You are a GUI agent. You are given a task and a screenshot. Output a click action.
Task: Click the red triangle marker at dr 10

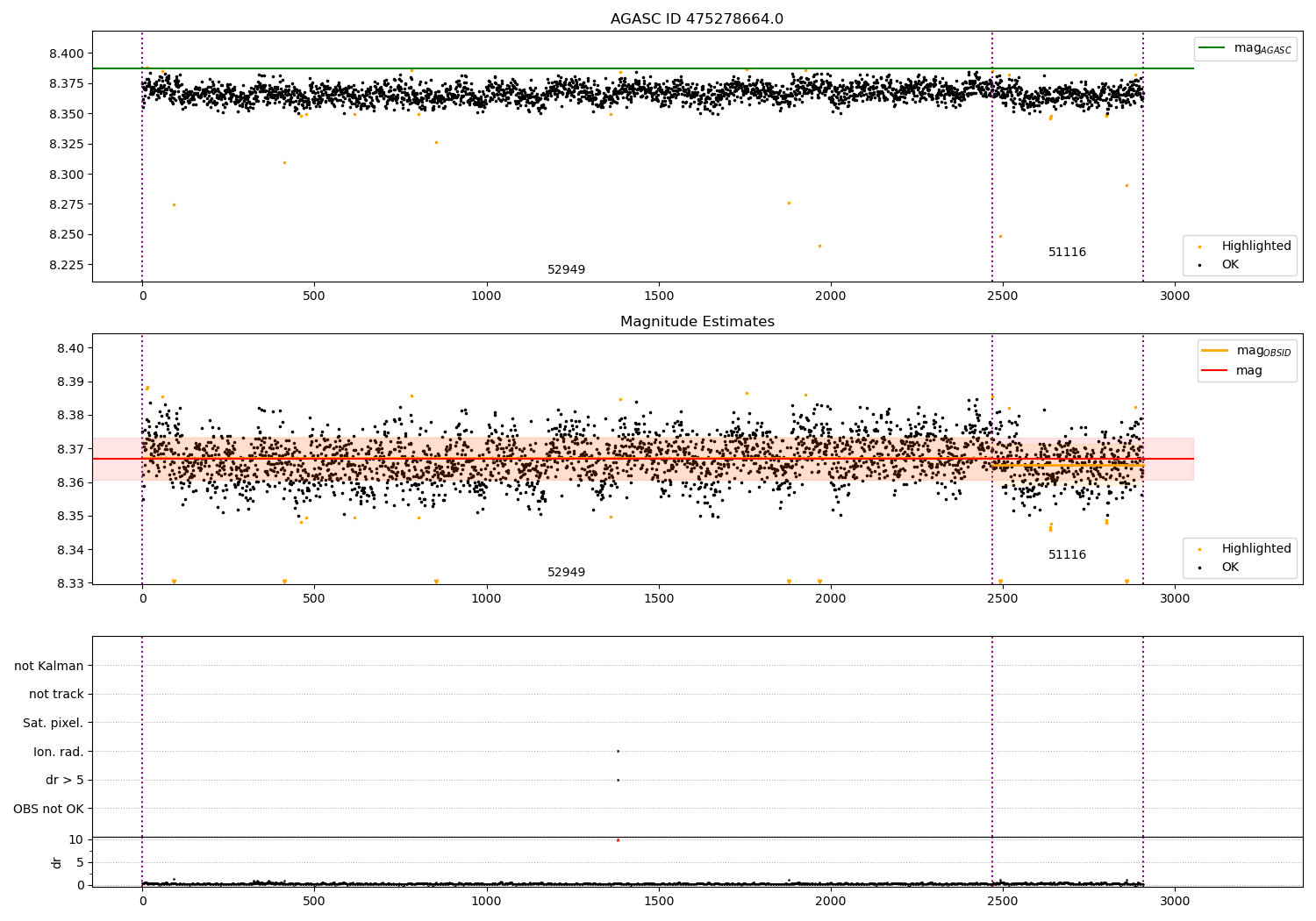point(618,839)
